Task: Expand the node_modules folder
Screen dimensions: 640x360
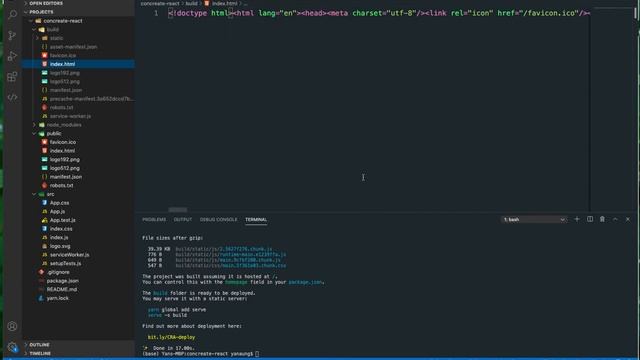Action: [x=64, y=125]
